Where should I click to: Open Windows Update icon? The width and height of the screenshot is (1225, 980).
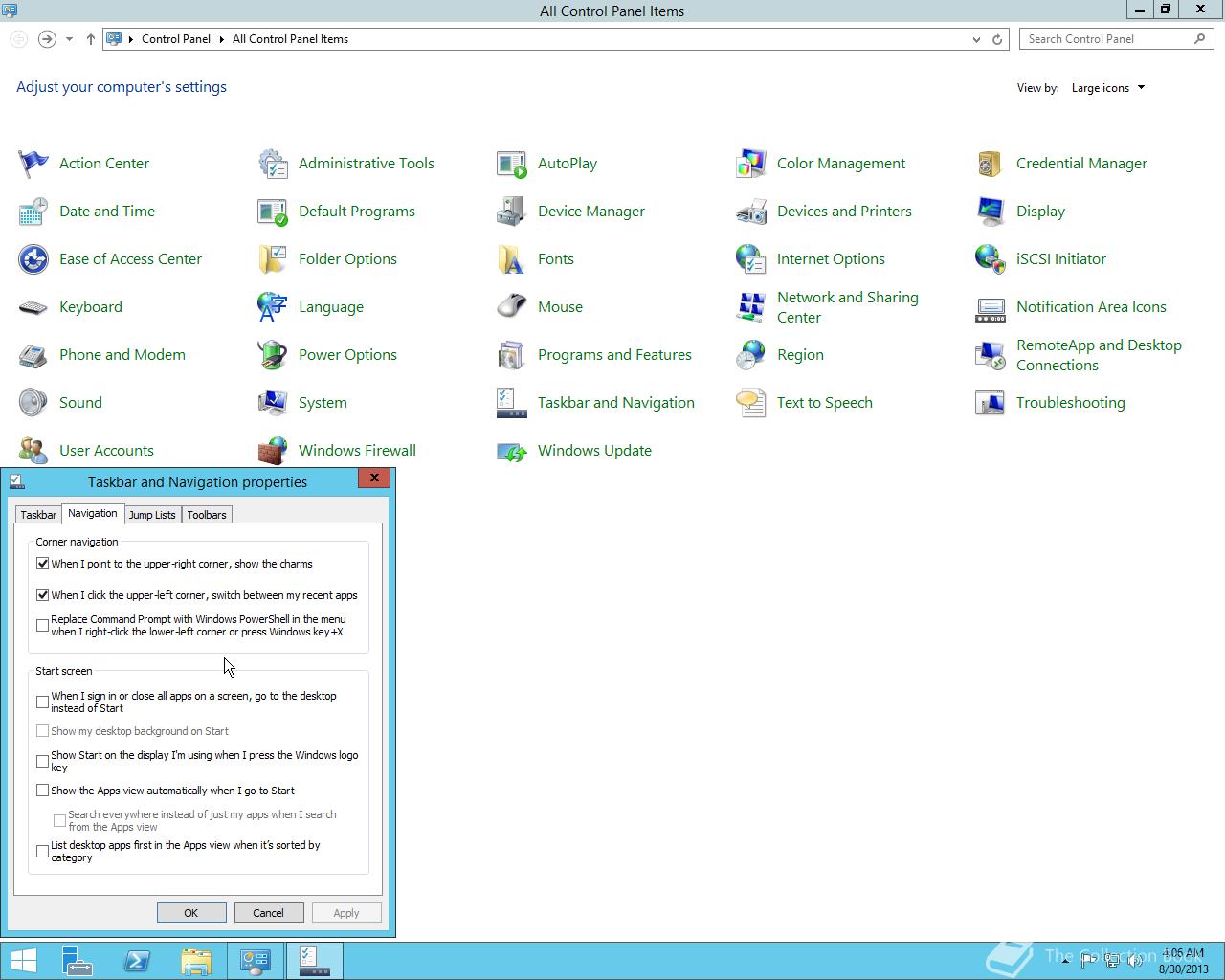pos(512,451)
